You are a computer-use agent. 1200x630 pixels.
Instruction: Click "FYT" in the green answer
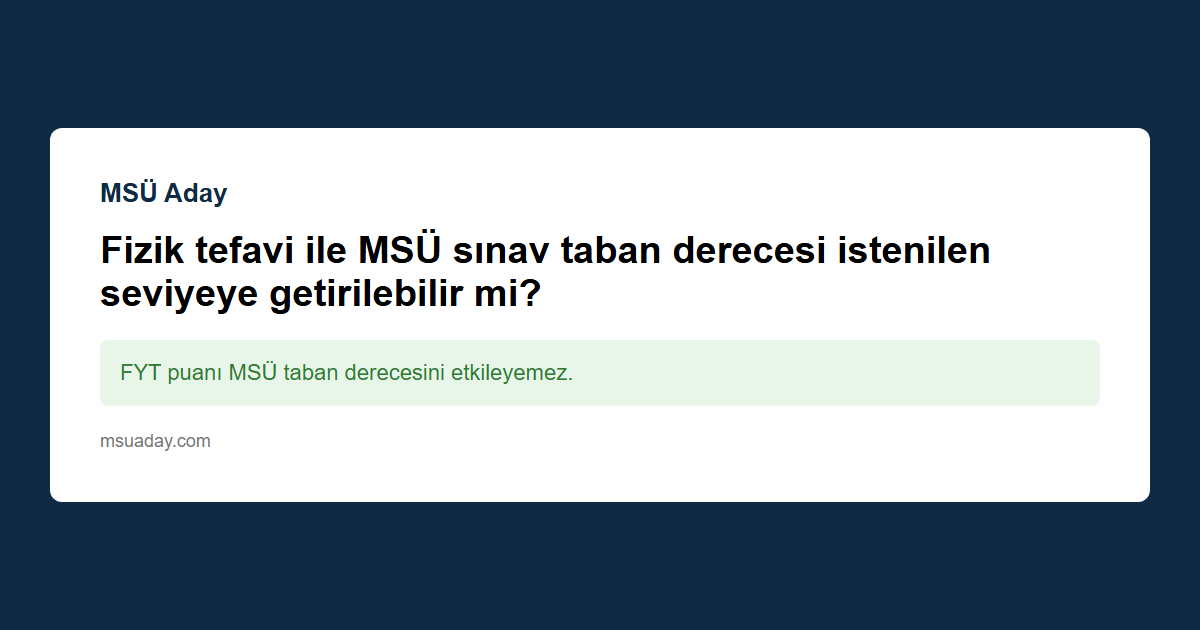point(140,373)
